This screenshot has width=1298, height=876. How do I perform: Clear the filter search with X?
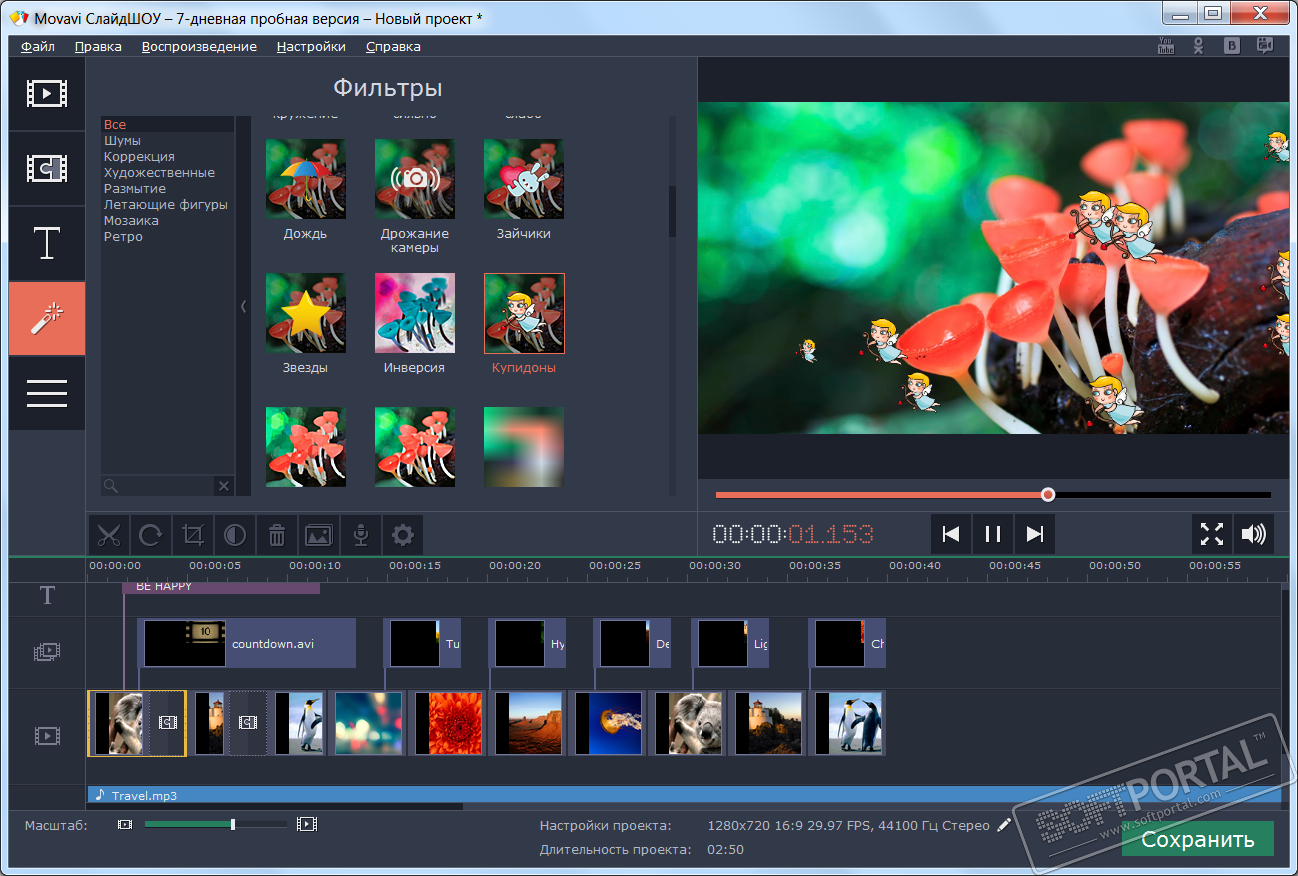click(x=224, y=486)
